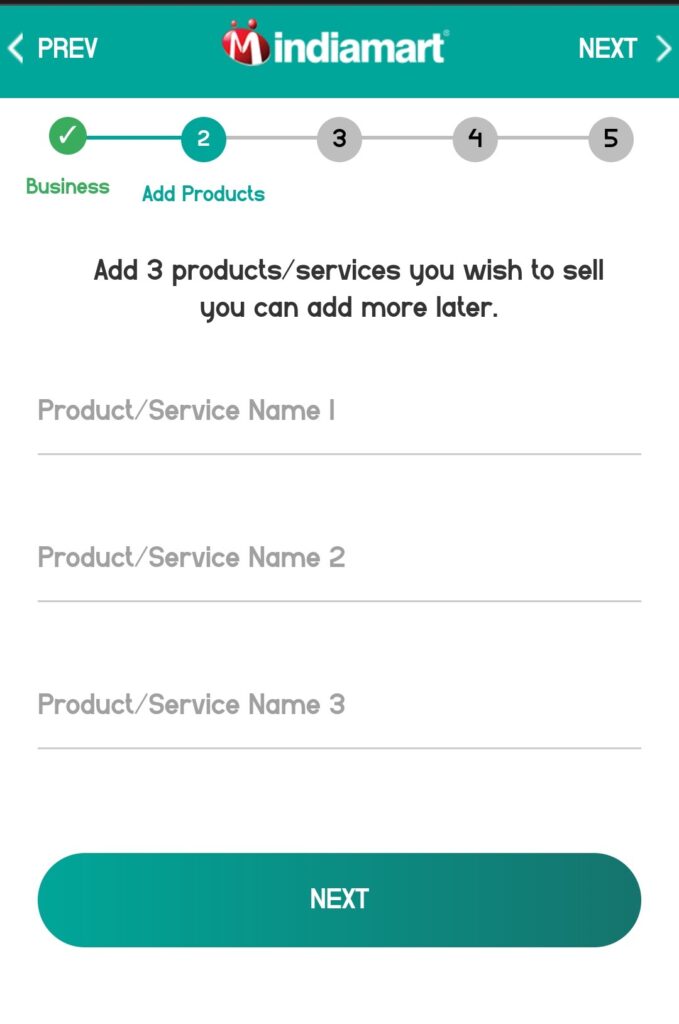Click the gray progress line after step 2

point(271,139)
